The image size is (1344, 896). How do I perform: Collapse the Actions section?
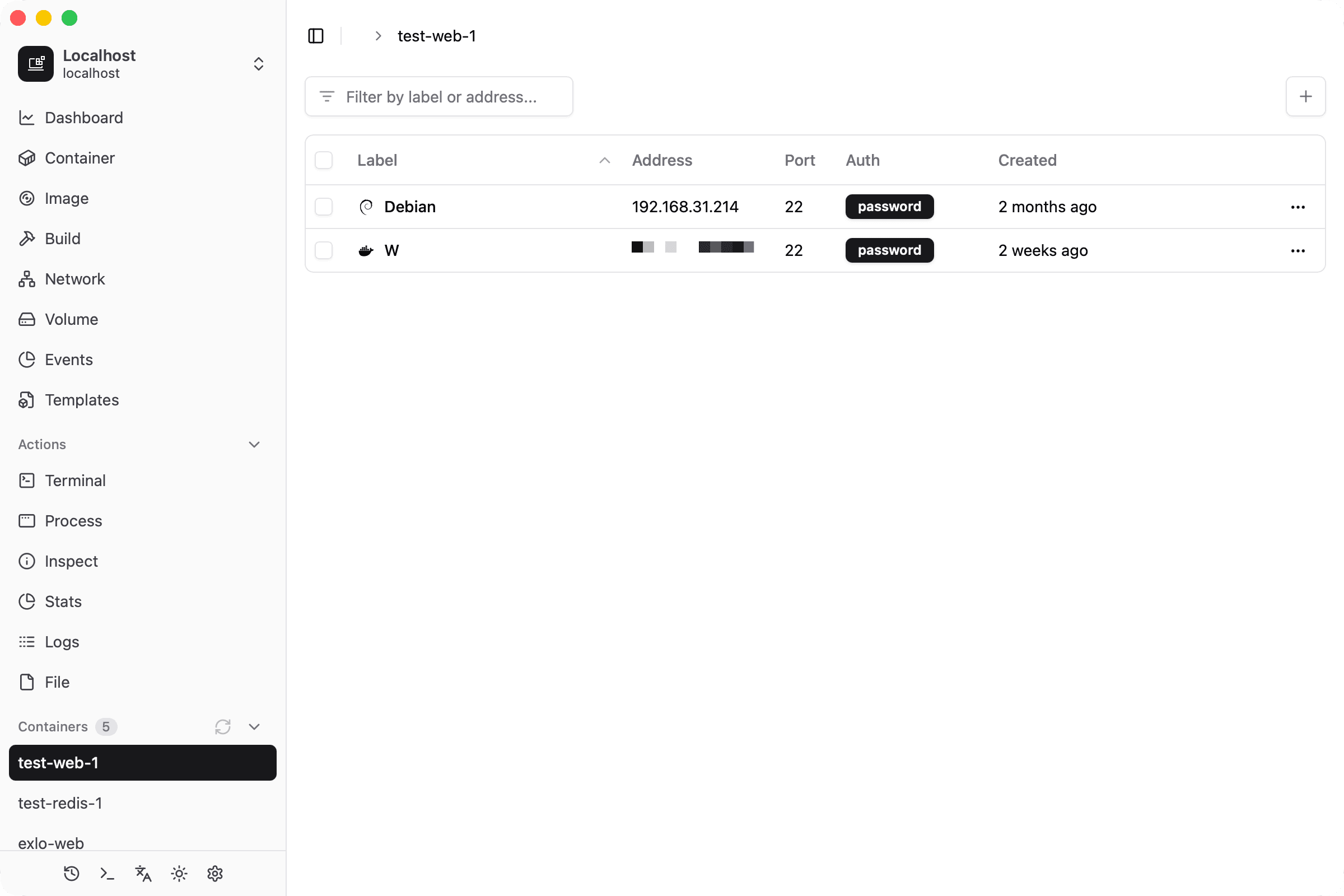pyautogui.click(x=254, y=444)
